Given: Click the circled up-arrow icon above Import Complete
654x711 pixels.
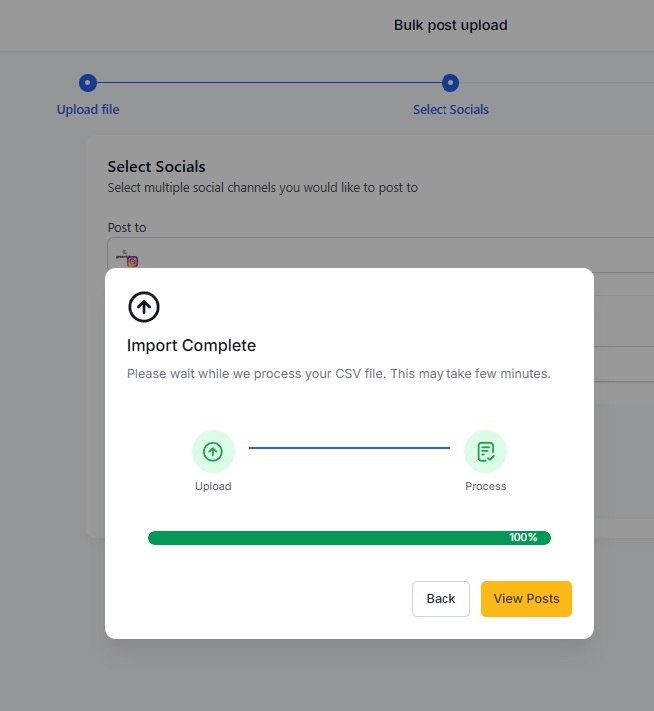Looking at the screenshot, I should coord(144,307).
